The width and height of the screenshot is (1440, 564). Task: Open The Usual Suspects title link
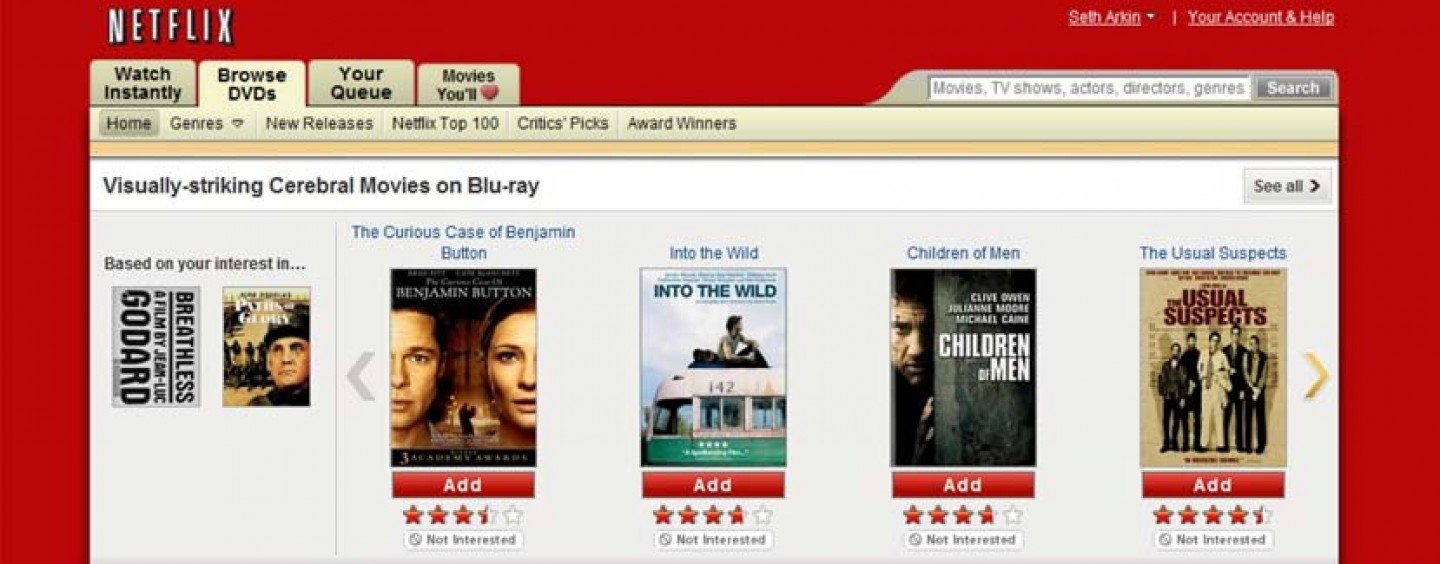tap(1213, 254)
